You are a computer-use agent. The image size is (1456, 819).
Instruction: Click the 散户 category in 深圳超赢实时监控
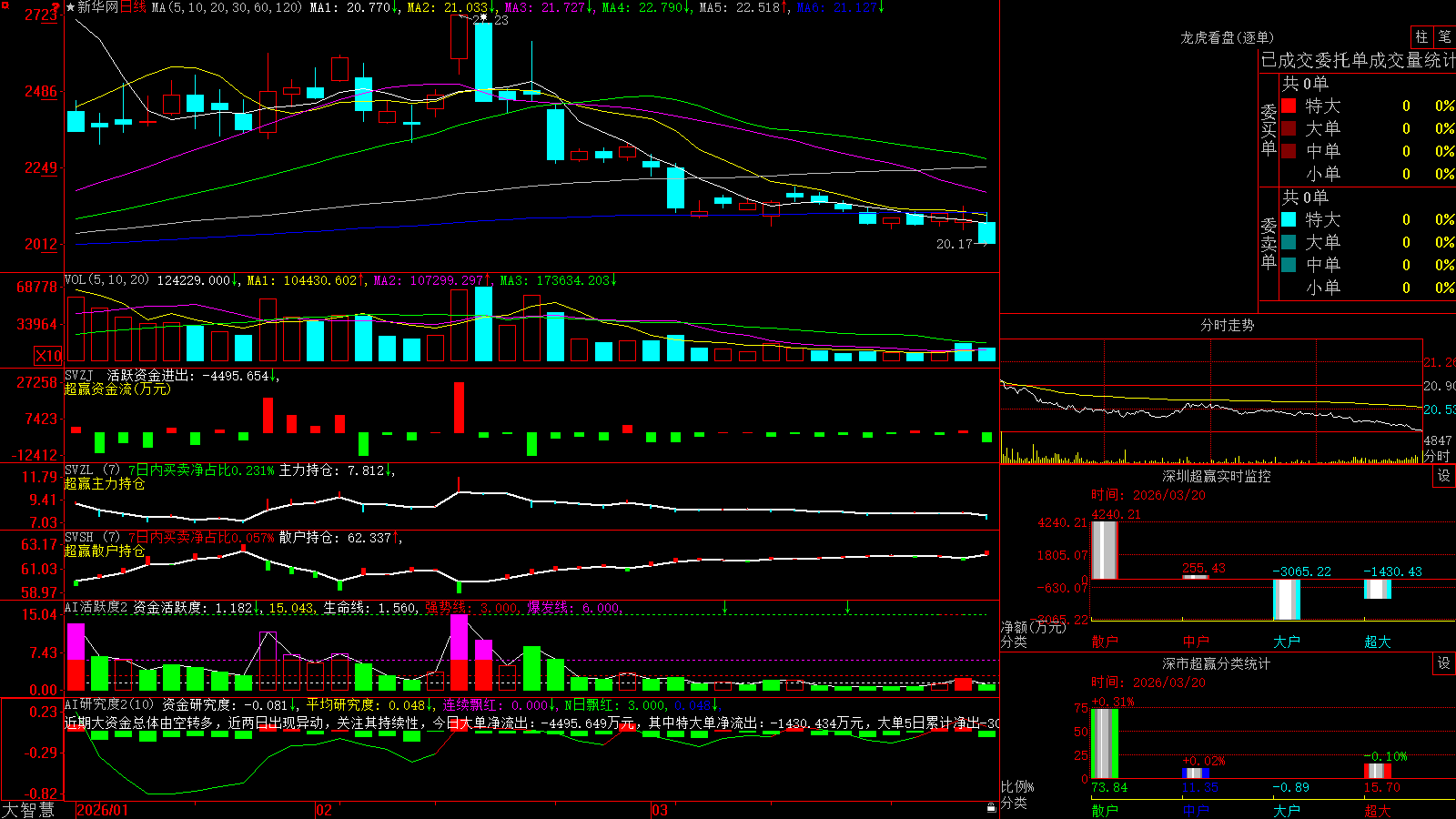tap(1105, 642)
